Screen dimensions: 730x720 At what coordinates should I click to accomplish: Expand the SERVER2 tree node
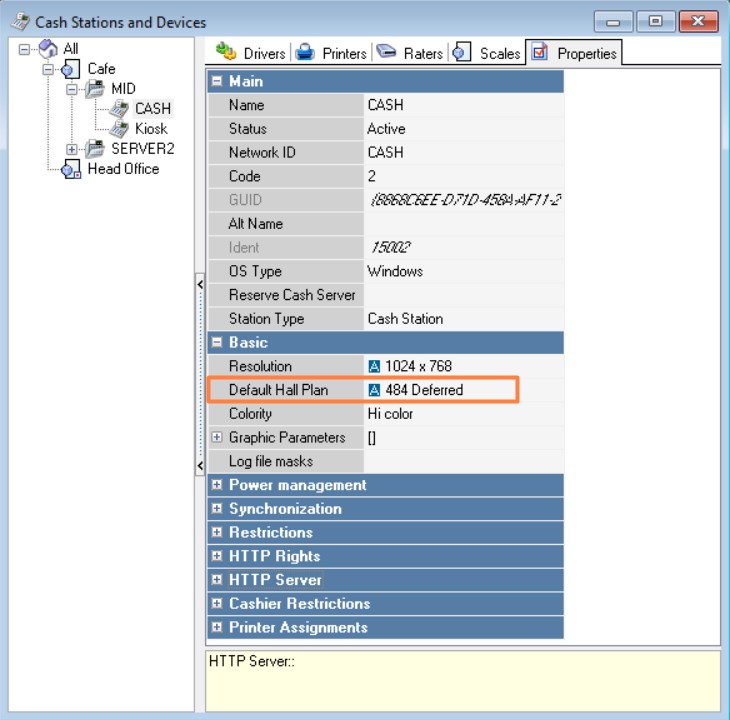pyautogui.click(x=71, y=149)
